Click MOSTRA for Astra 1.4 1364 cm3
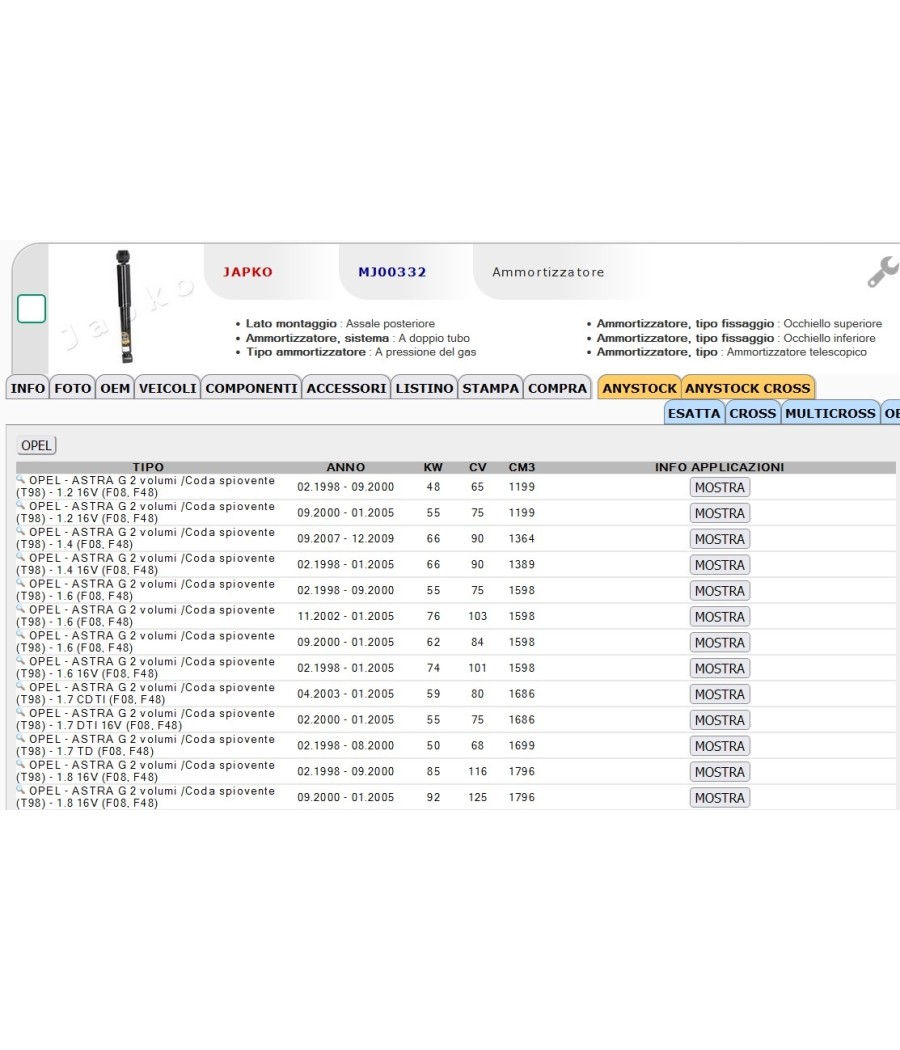Image resolution: width=900 pixels, height=1050 pixels. pos(720,539)
